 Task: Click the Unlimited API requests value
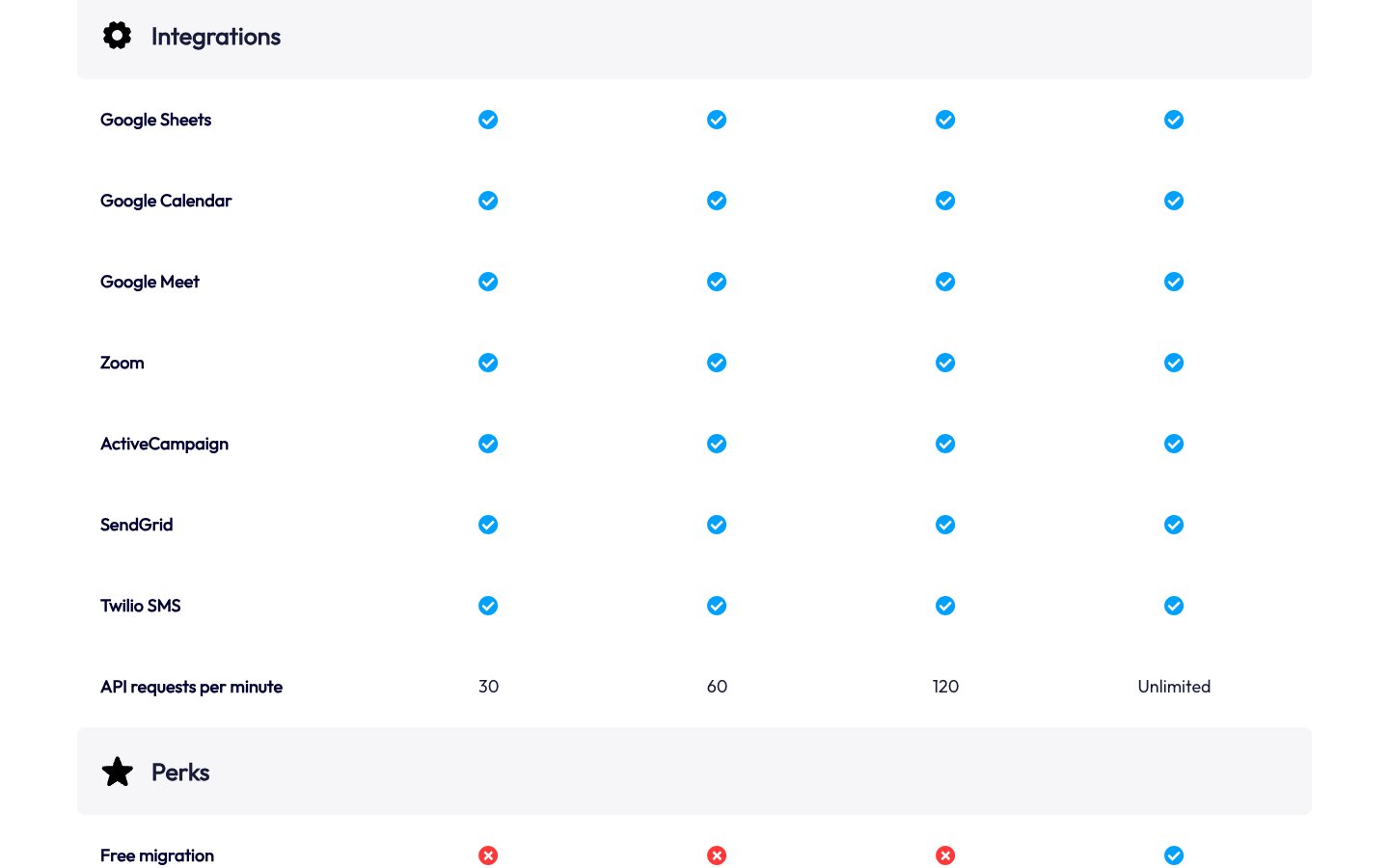1174,687
